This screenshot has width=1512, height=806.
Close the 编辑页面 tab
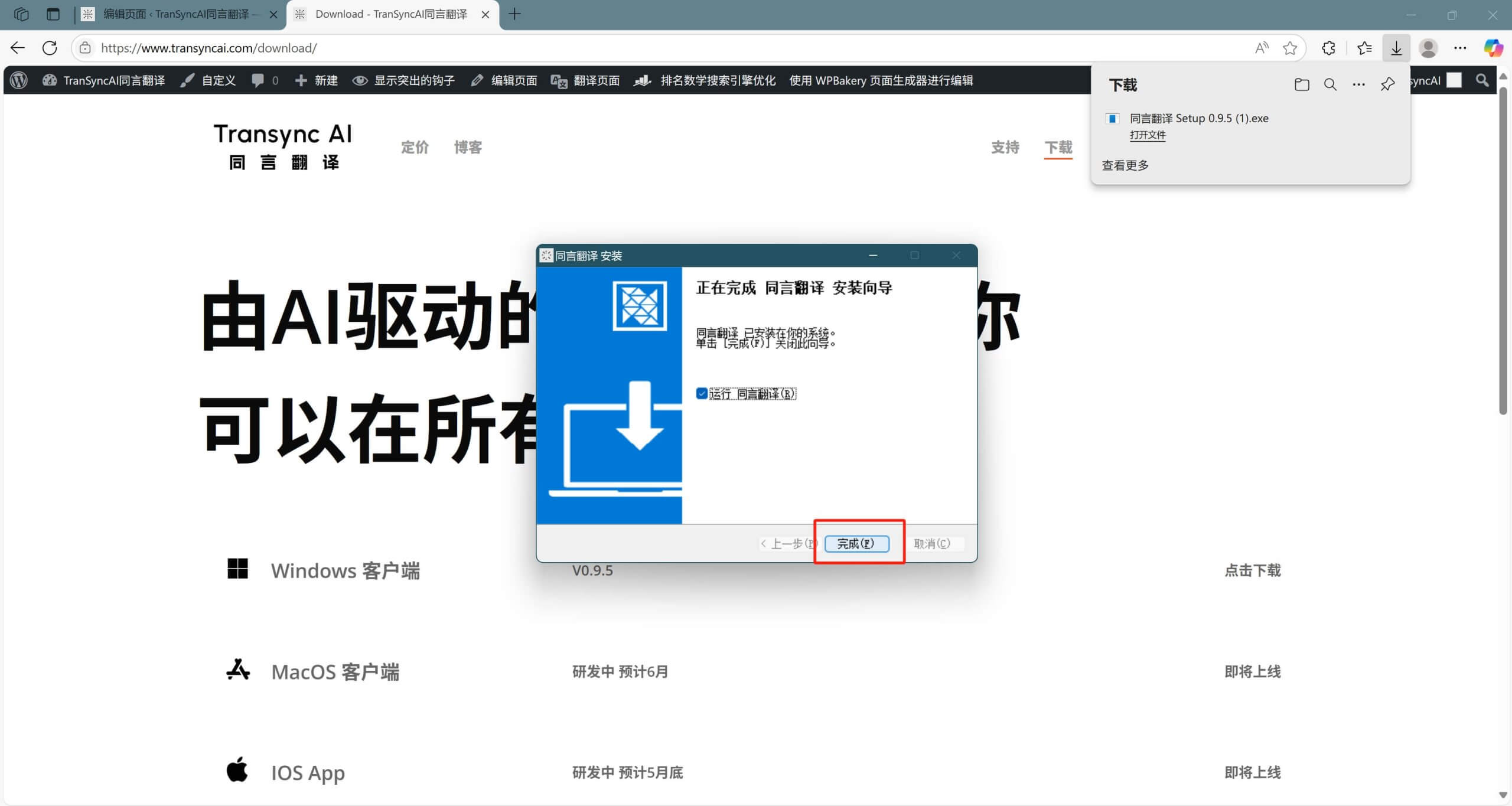pyautogui.click(x=273, y=14)
